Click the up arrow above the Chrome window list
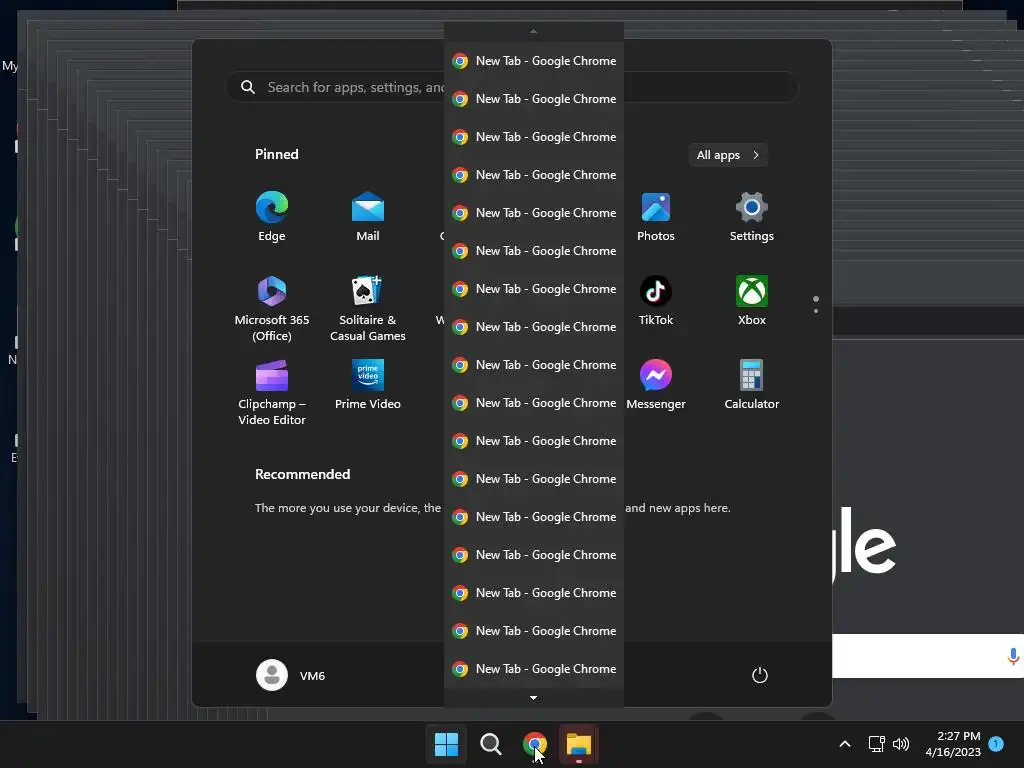1024x768 pixels. [x=534, y=31]
